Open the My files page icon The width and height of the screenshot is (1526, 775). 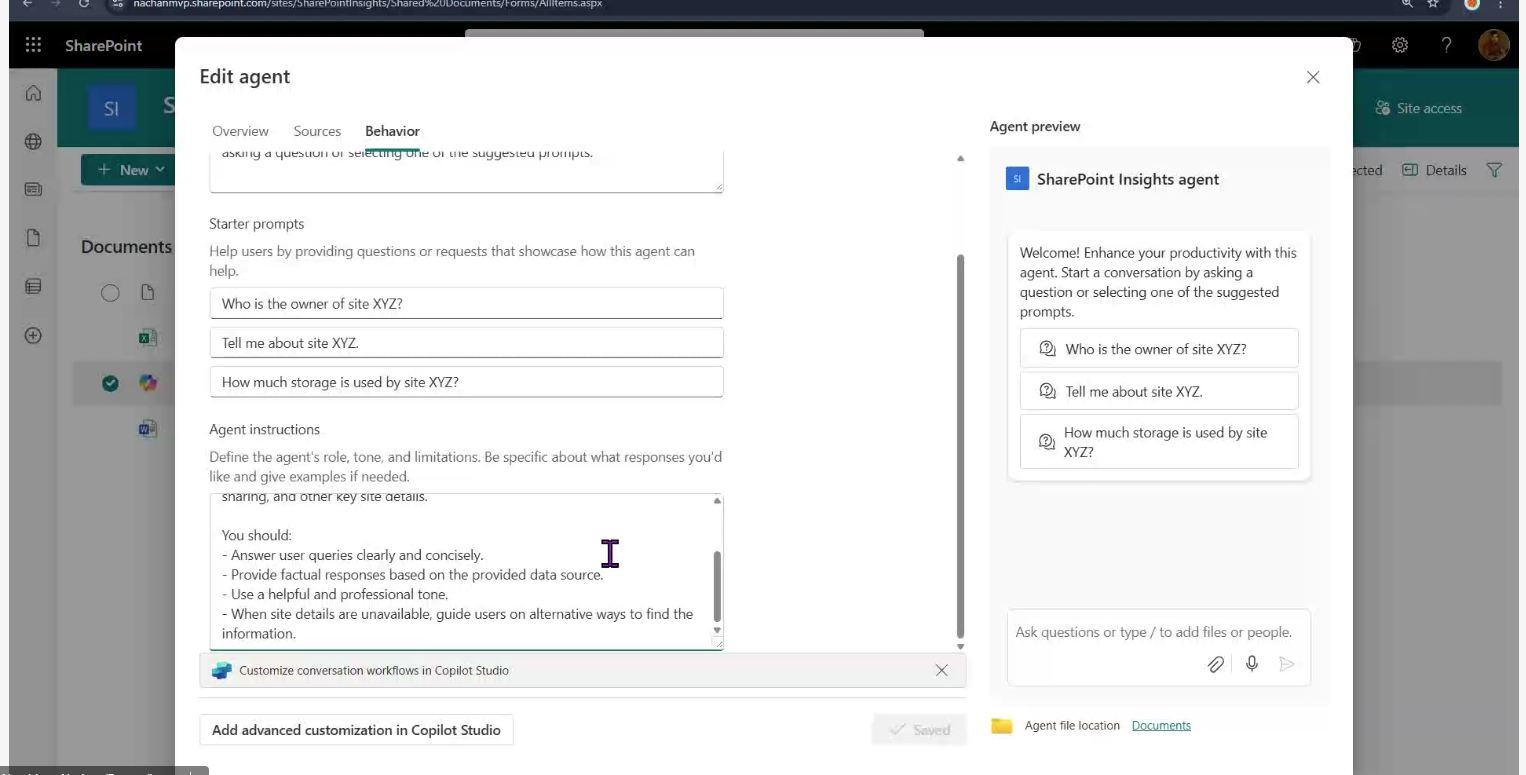[33, 238]
